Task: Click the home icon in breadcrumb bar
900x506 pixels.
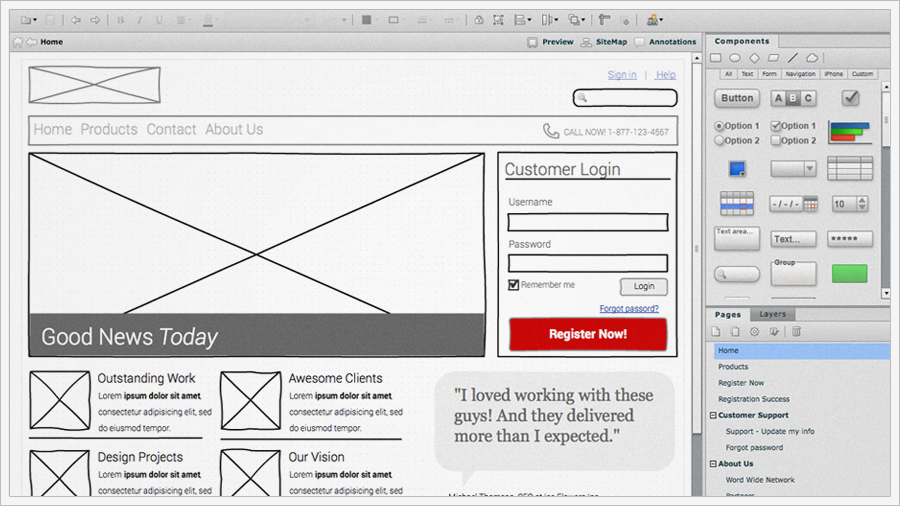Action: coord(18,42)
